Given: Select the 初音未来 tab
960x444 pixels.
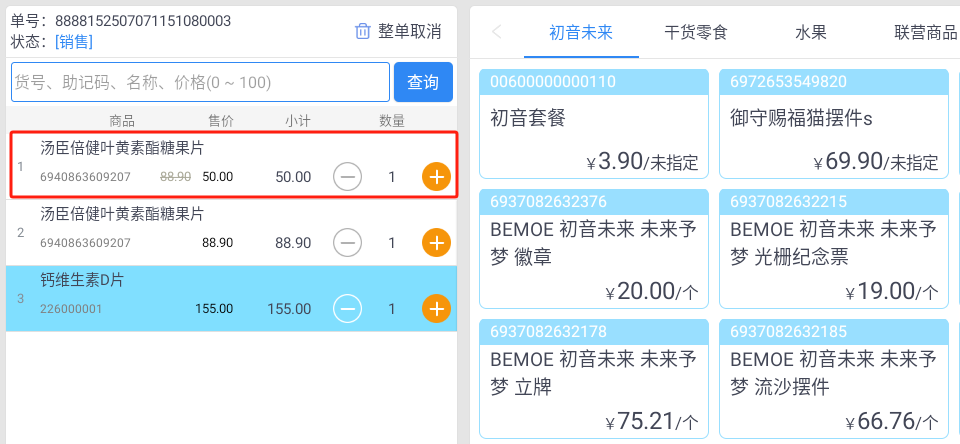Looking at the screenshot, I should [x=581, y=32].
